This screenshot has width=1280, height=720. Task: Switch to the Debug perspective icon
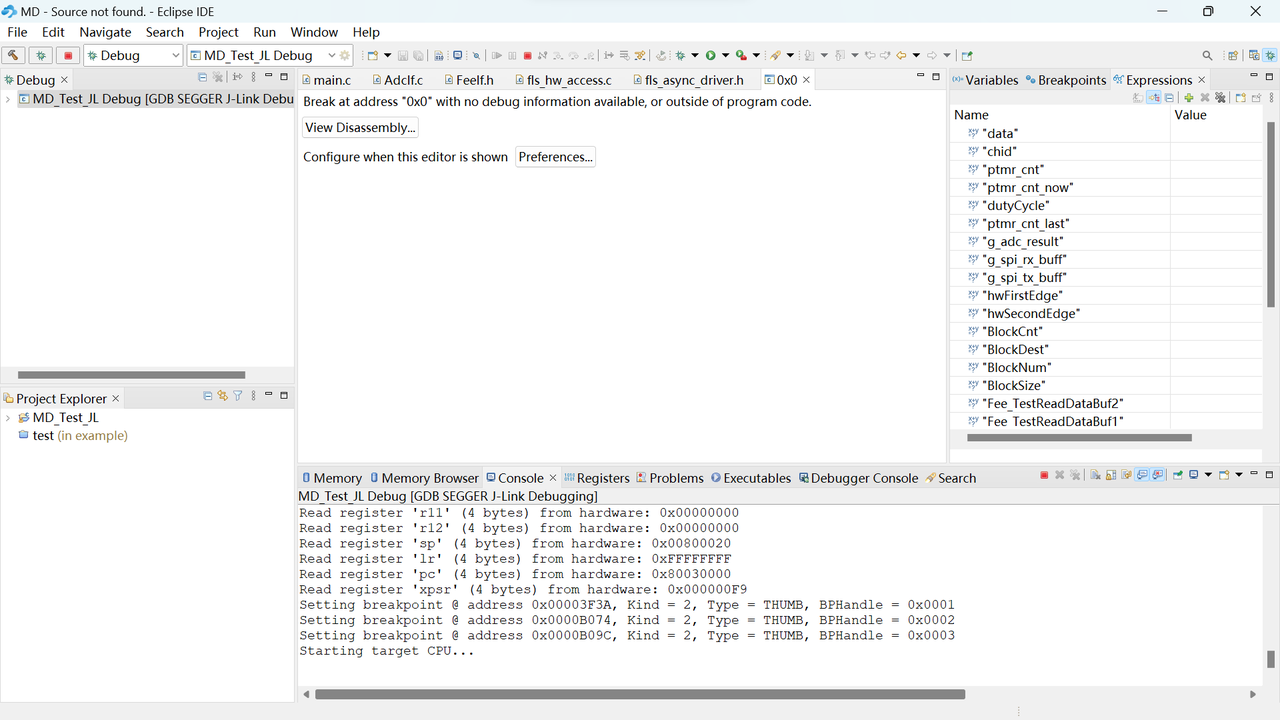1270,55
